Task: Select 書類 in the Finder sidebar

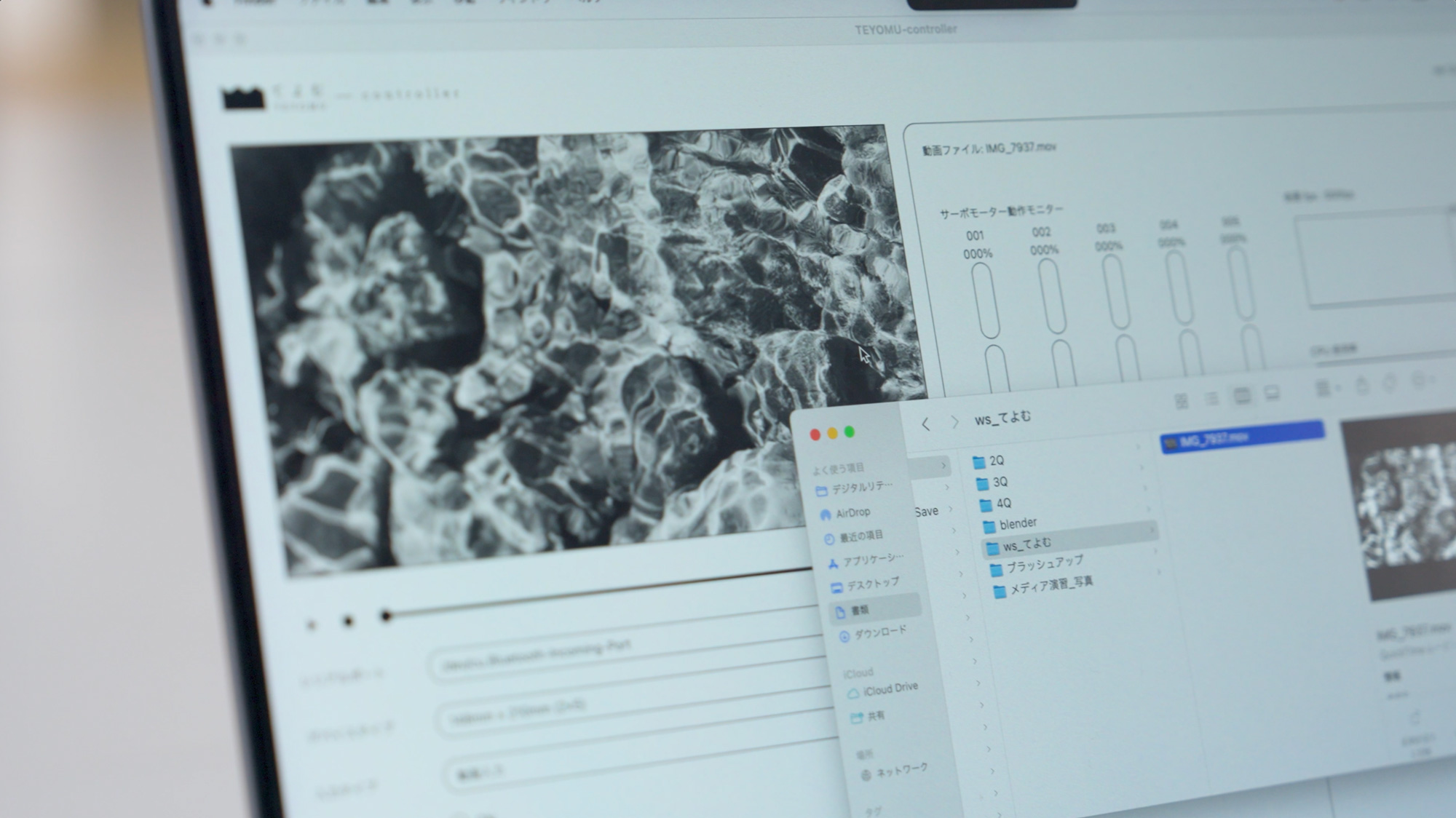Action: pyautogui.click(x=876, y=609)
